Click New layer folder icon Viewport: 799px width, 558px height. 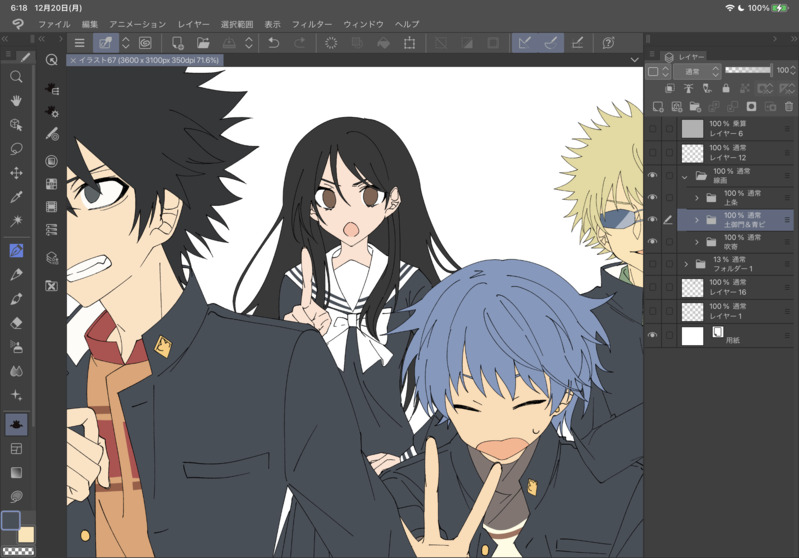coord(695,107)
